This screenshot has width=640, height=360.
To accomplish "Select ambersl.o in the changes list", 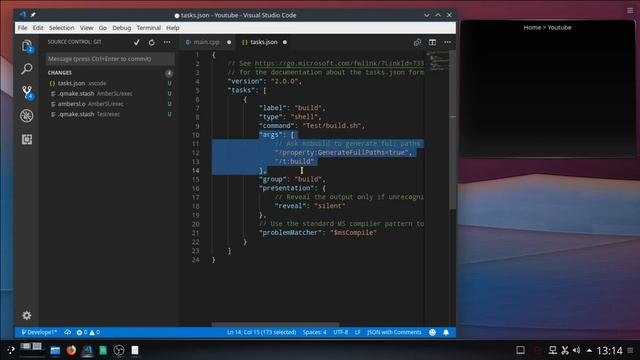I will tap(109, 104).
